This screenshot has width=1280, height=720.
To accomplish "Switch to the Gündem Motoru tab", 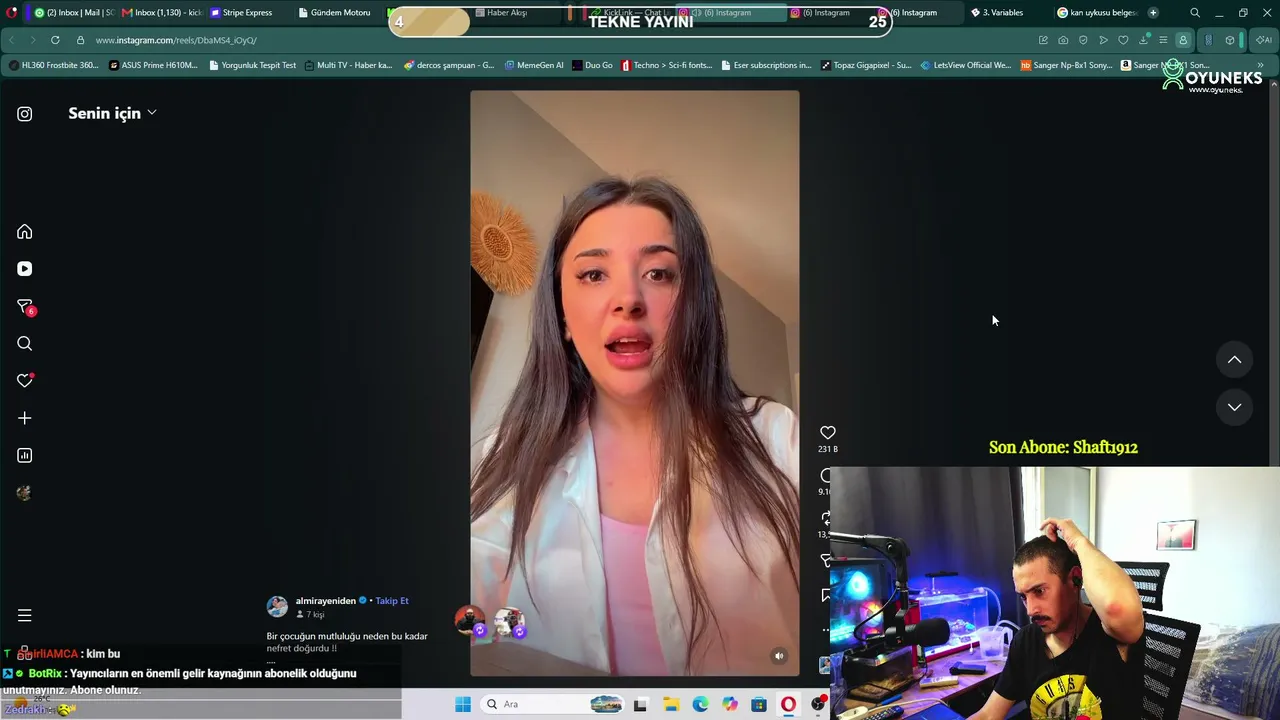I will point(337,13).
